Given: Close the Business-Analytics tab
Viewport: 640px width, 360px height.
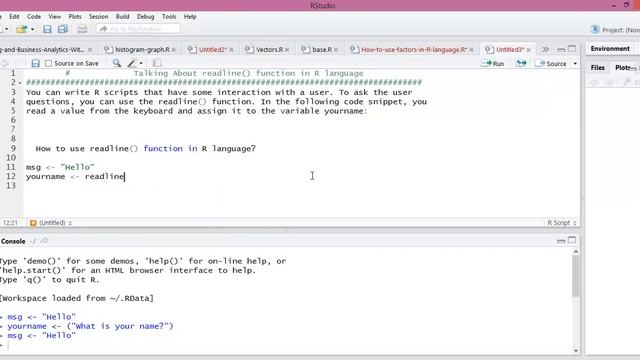Looking at the screenshot, I should click(x=90, y=50).
